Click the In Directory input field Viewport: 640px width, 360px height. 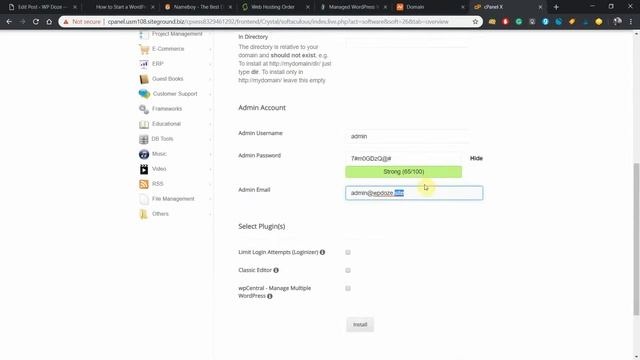pyautogui.click(x=407, y=41)
